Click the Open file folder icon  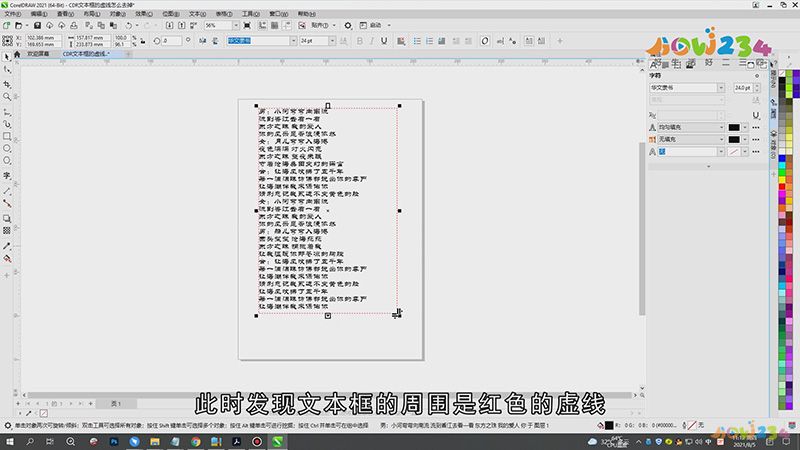pos(18,25)
